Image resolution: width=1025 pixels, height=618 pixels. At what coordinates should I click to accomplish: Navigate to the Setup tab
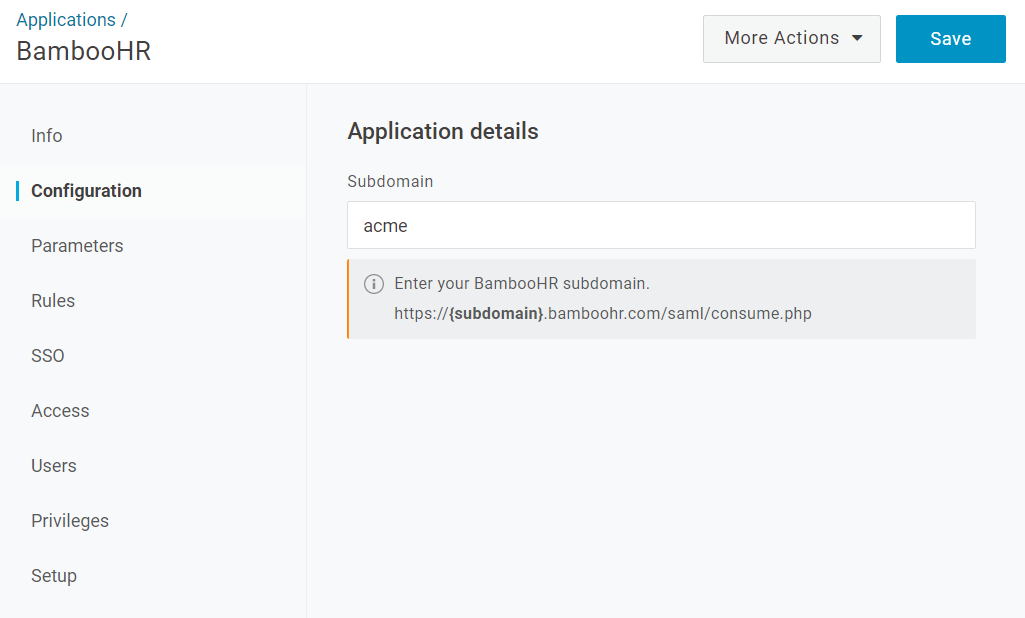click(54, 575)
